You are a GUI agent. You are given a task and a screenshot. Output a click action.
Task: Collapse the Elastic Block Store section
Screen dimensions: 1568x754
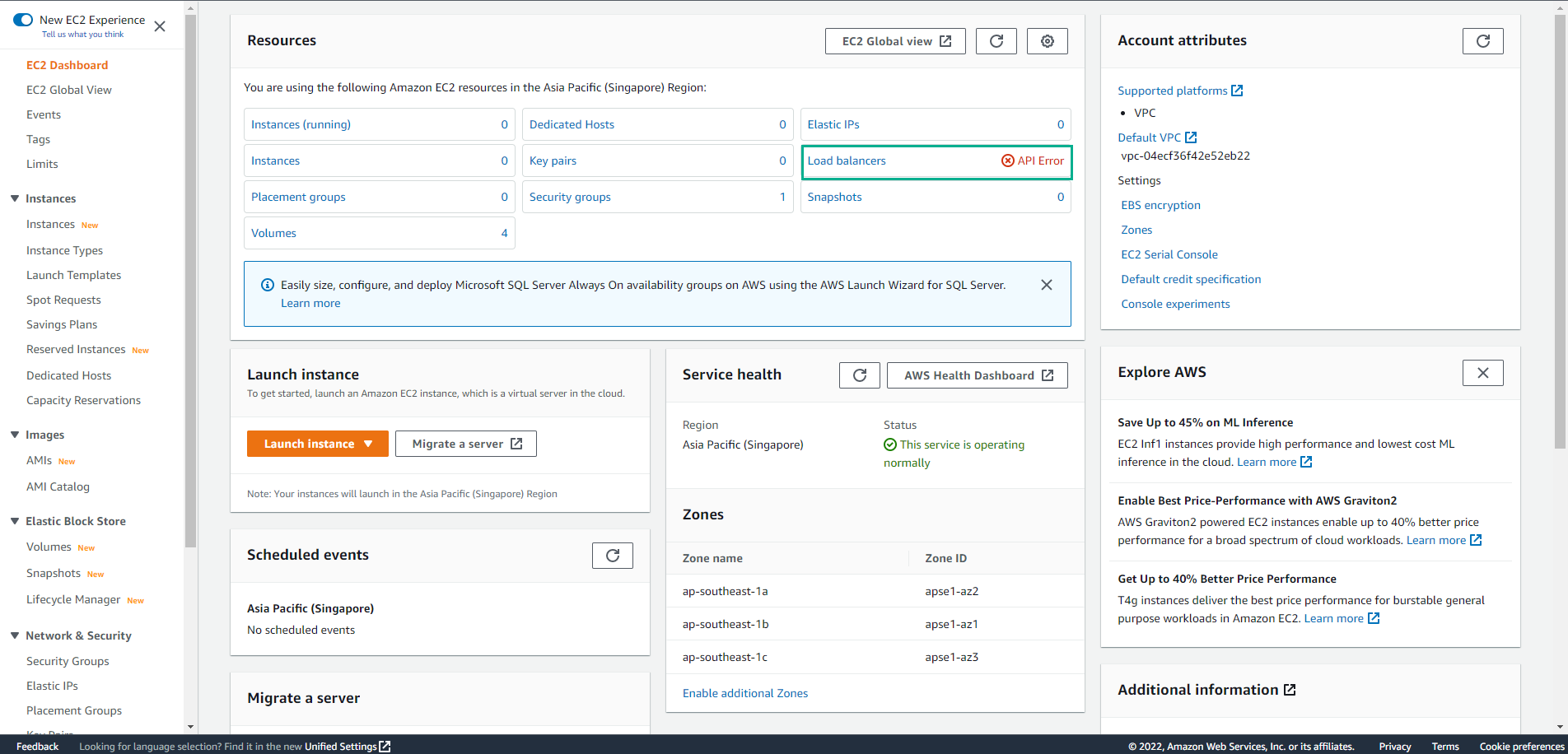[x=15, y=521]
